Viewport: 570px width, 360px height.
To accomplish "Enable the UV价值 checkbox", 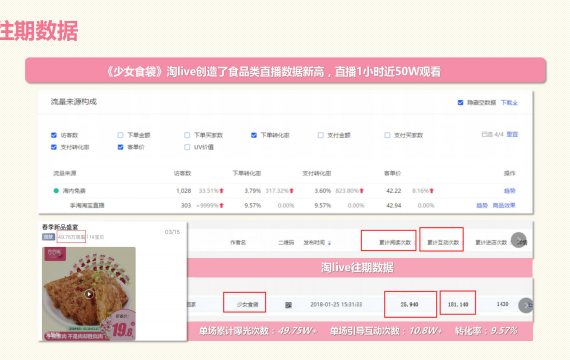I will [x=187, y=147].
